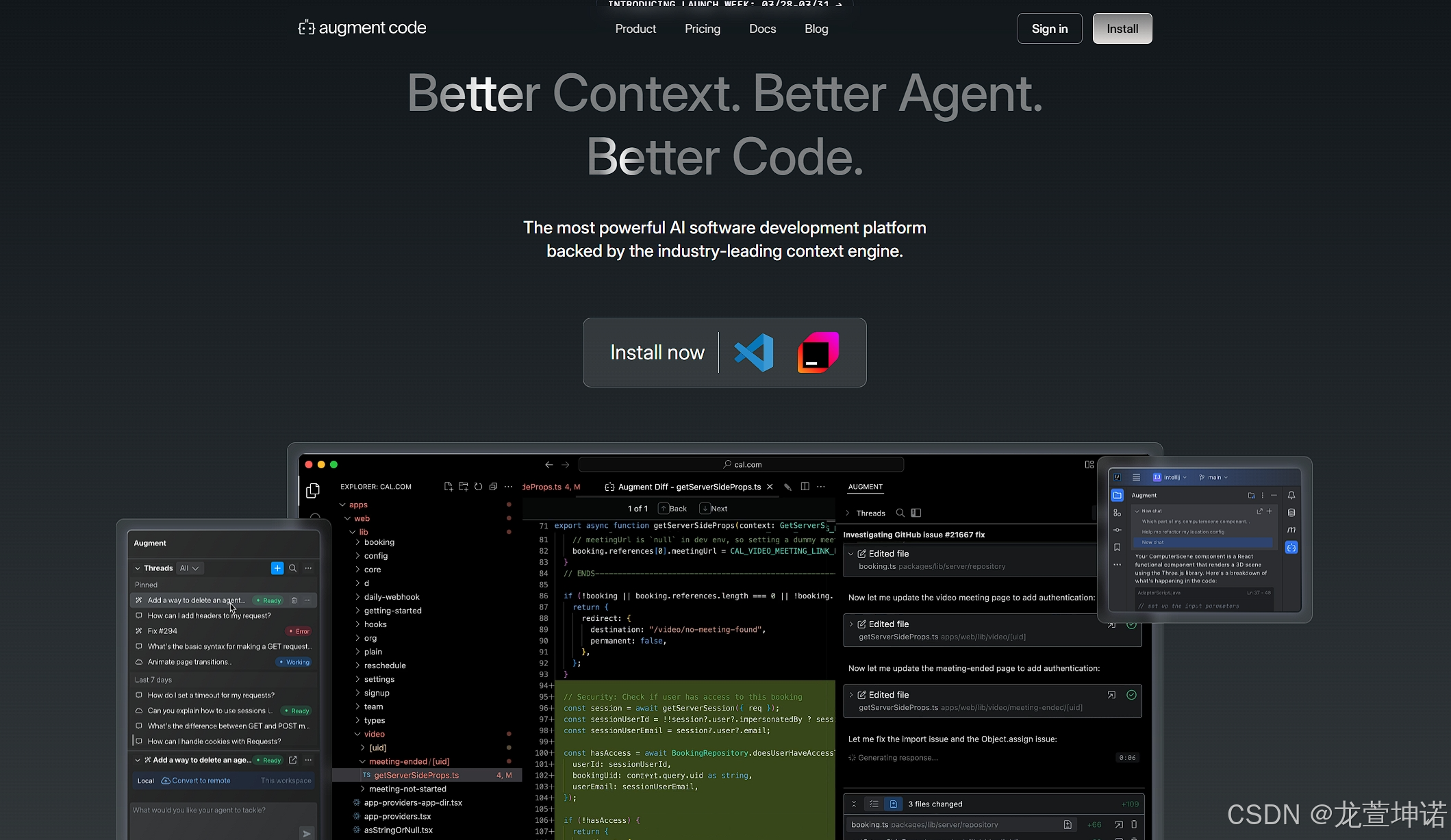Switch to file view in files changed
The image size is (1451, 840).
(893, 804)
